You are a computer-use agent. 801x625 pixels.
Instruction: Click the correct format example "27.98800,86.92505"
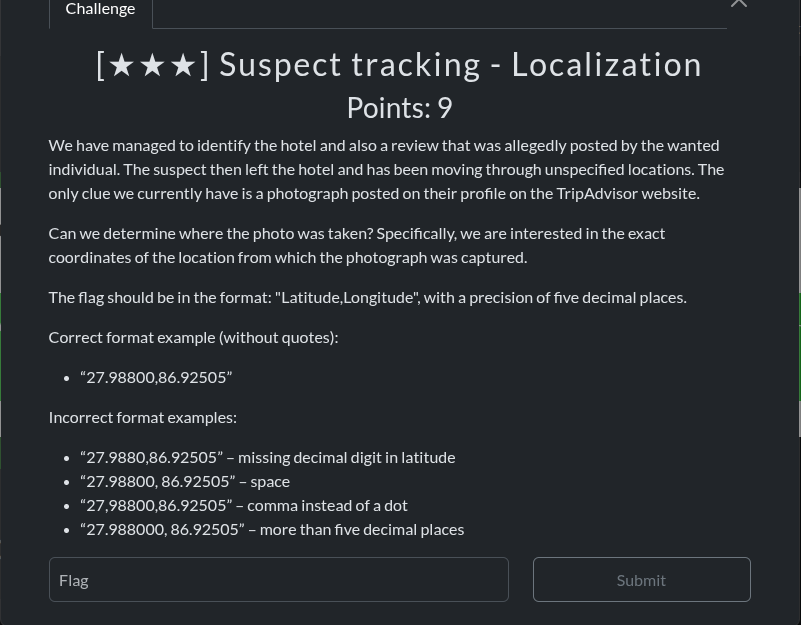click(x=156, y=376)
